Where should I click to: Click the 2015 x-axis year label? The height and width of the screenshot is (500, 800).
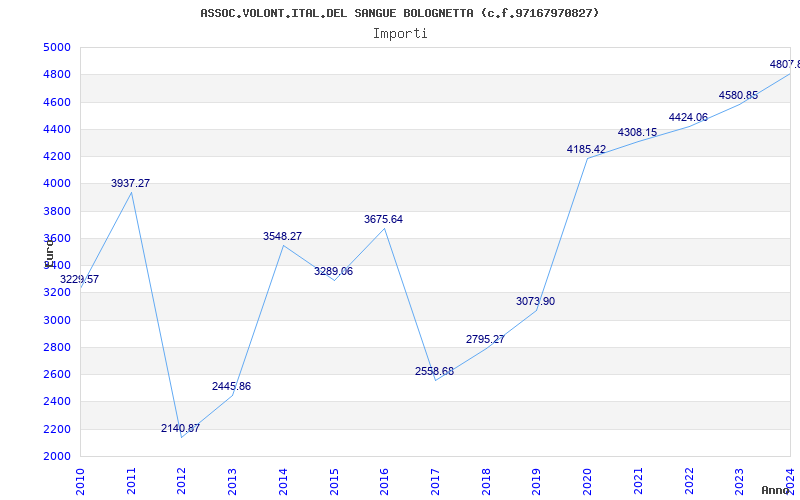[x=334, y=481]
